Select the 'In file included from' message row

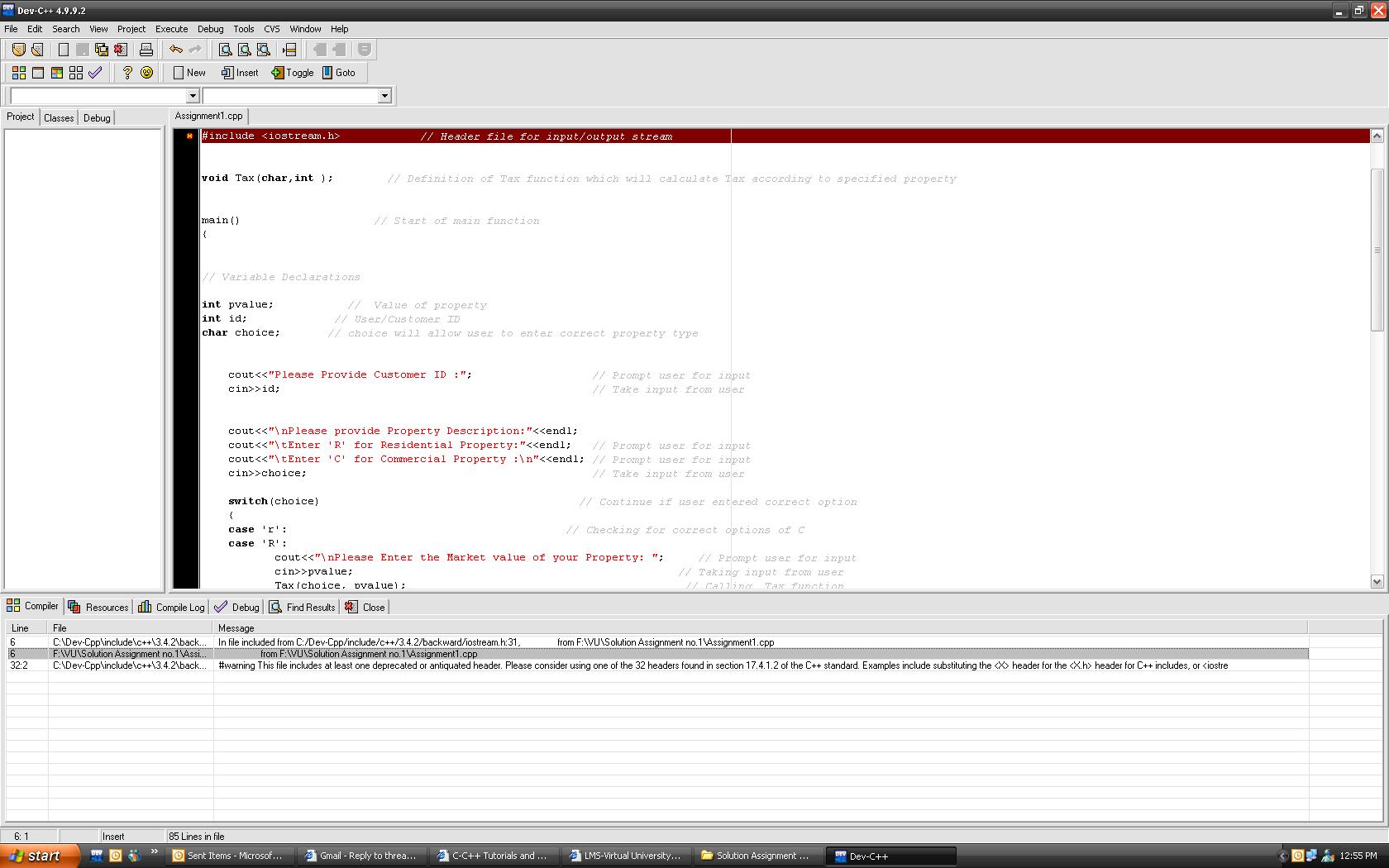657,642
